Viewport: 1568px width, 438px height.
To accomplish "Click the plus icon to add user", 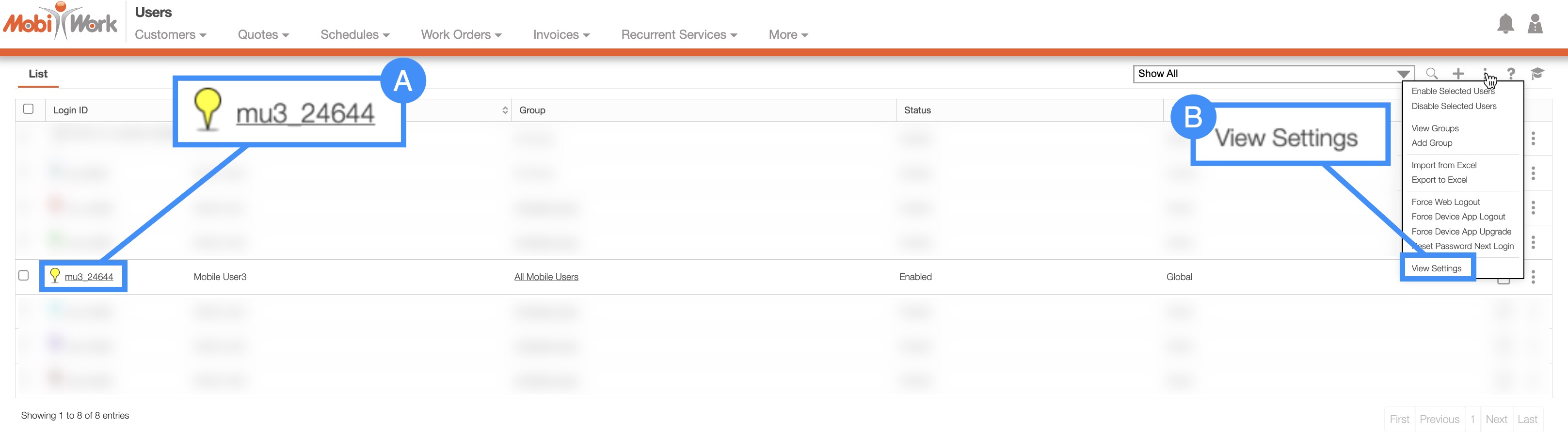I will point(1458,74).
